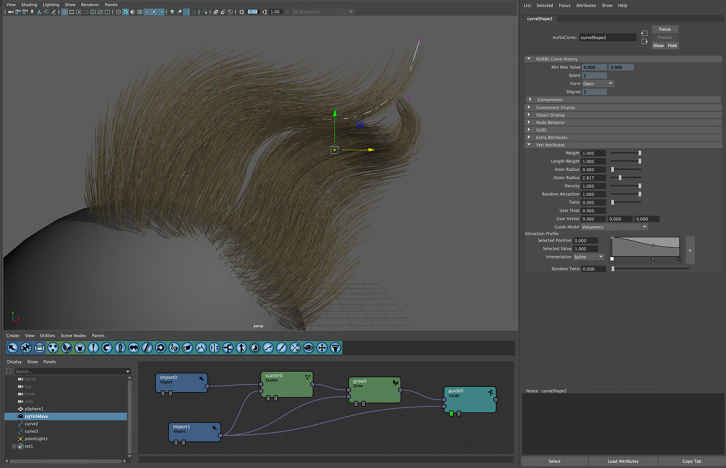Click the input connection icon beside nurbsCurve field
The height and width of the screenshot is (468, 726).
point(643,33)
